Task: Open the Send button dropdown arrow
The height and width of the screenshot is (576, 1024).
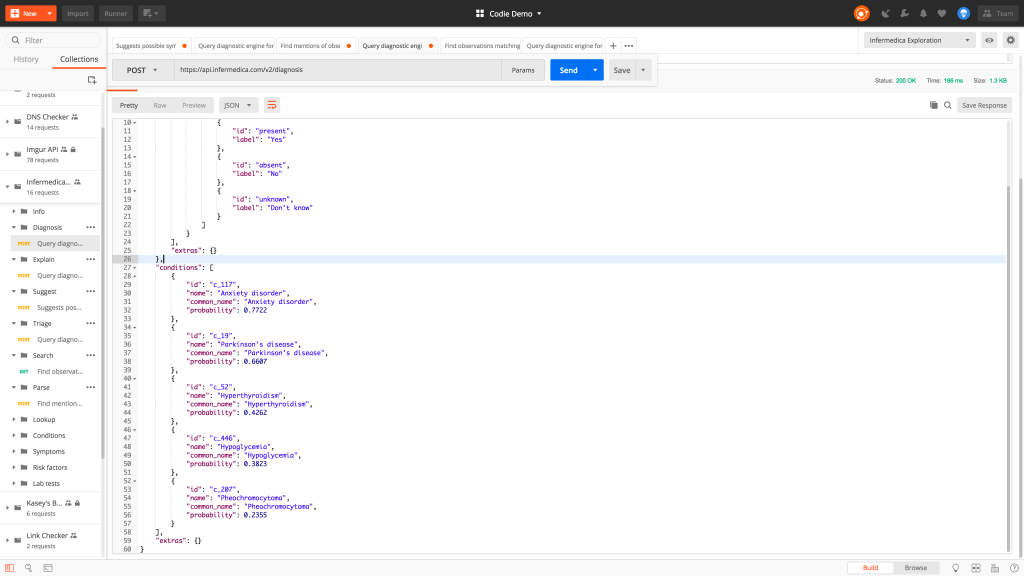Action: 595,70
